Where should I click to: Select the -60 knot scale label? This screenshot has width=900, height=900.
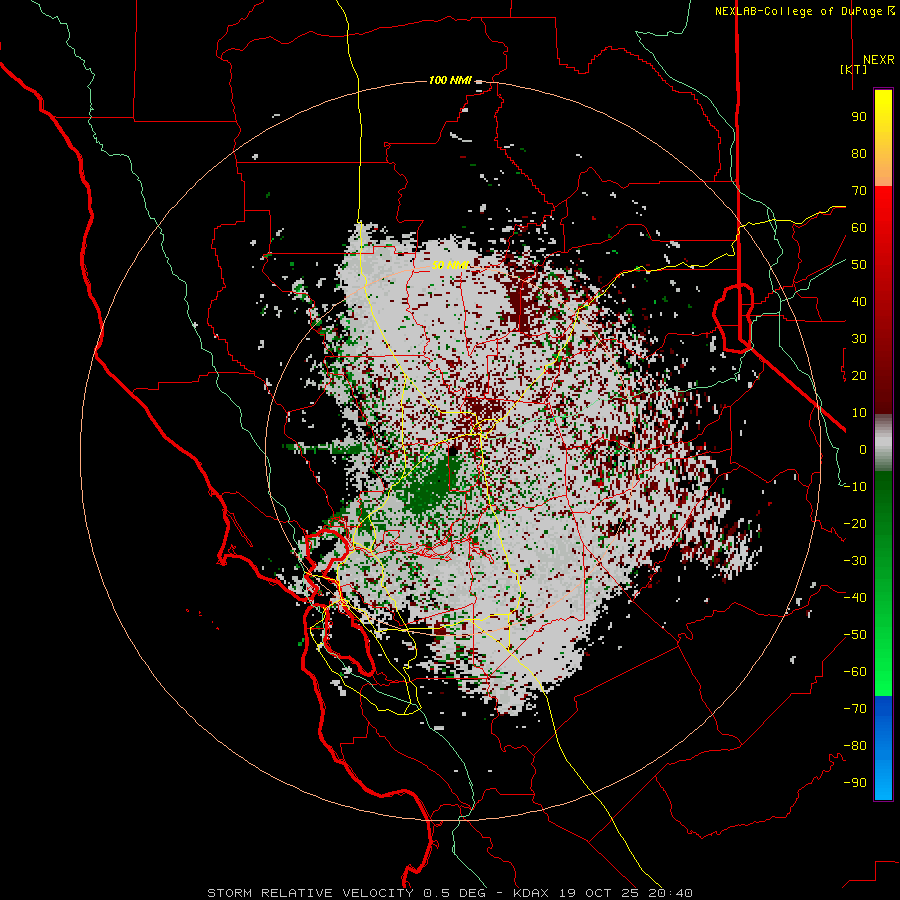coord(855,672)
